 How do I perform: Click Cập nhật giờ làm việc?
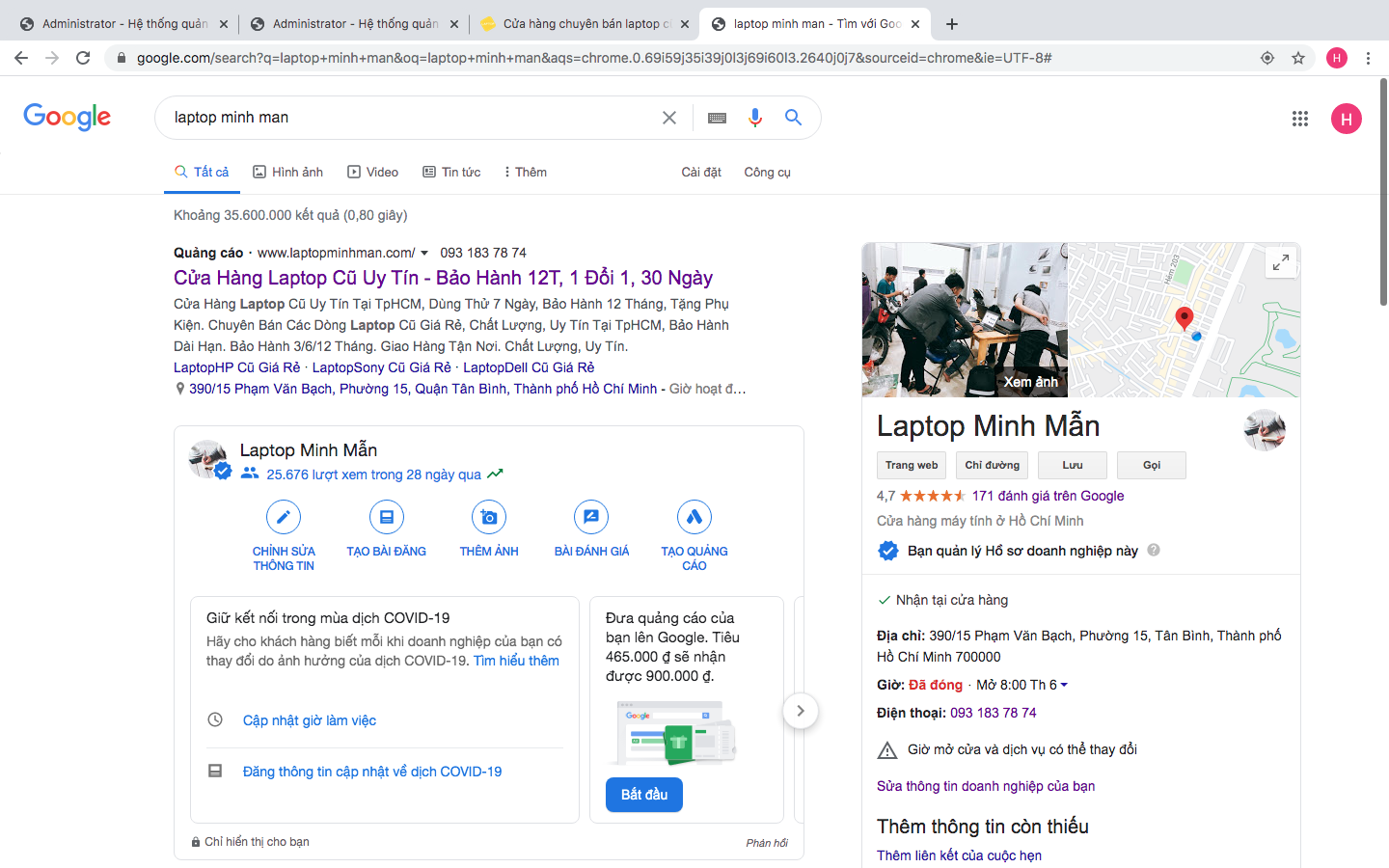click(x=310, y=720)
